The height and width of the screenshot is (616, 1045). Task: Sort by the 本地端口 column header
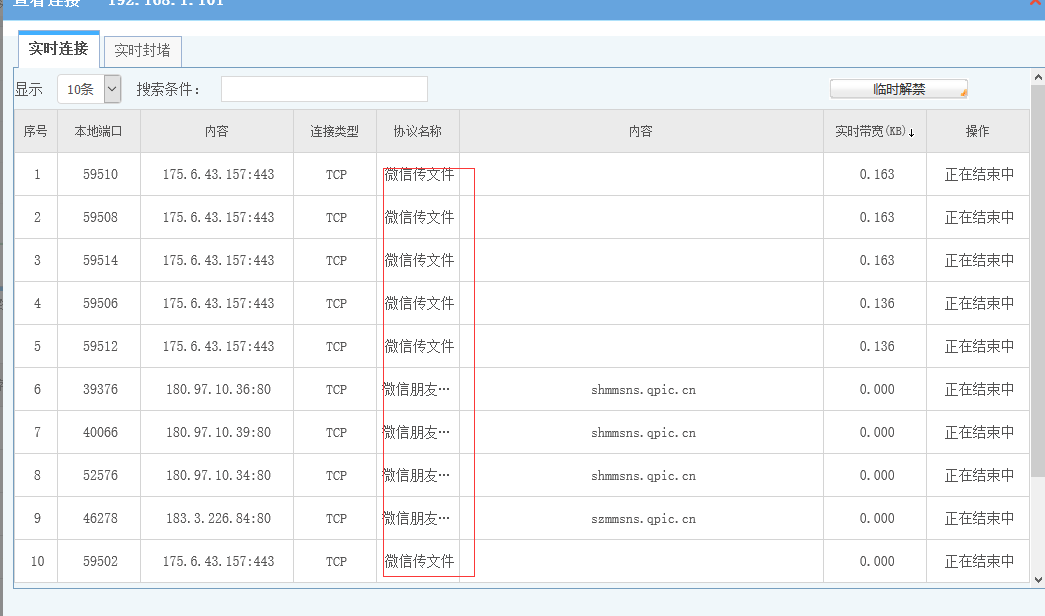(98, 131)
